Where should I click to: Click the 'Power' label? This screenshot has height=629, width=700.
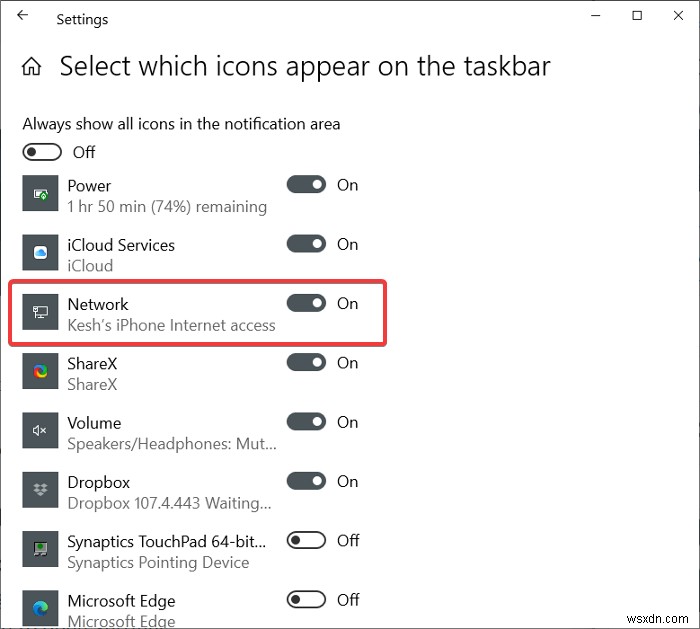click(x=89, y=186)
